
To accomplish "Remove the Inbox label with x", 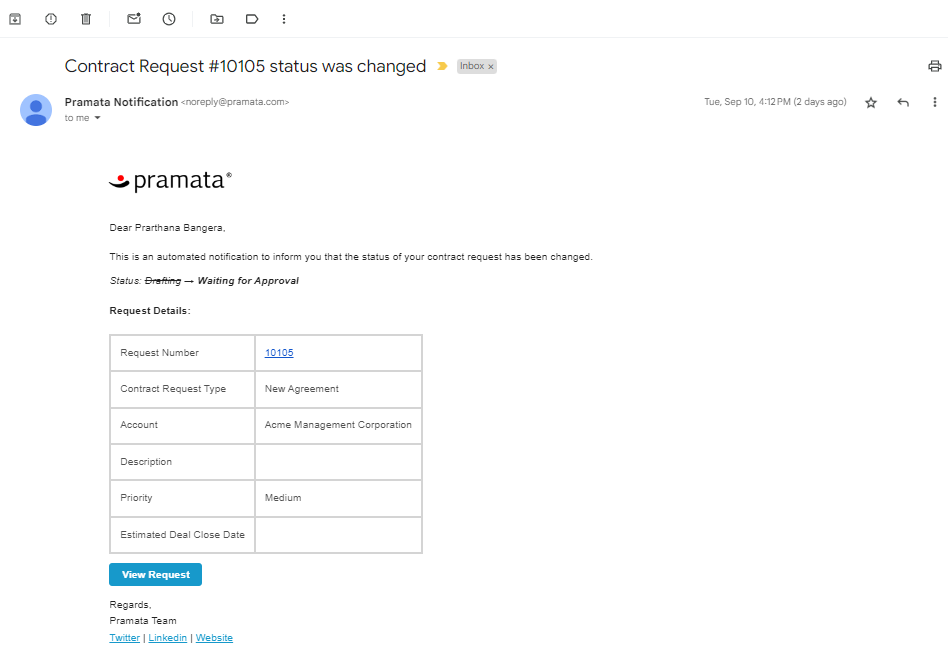I will pos(491,66).
